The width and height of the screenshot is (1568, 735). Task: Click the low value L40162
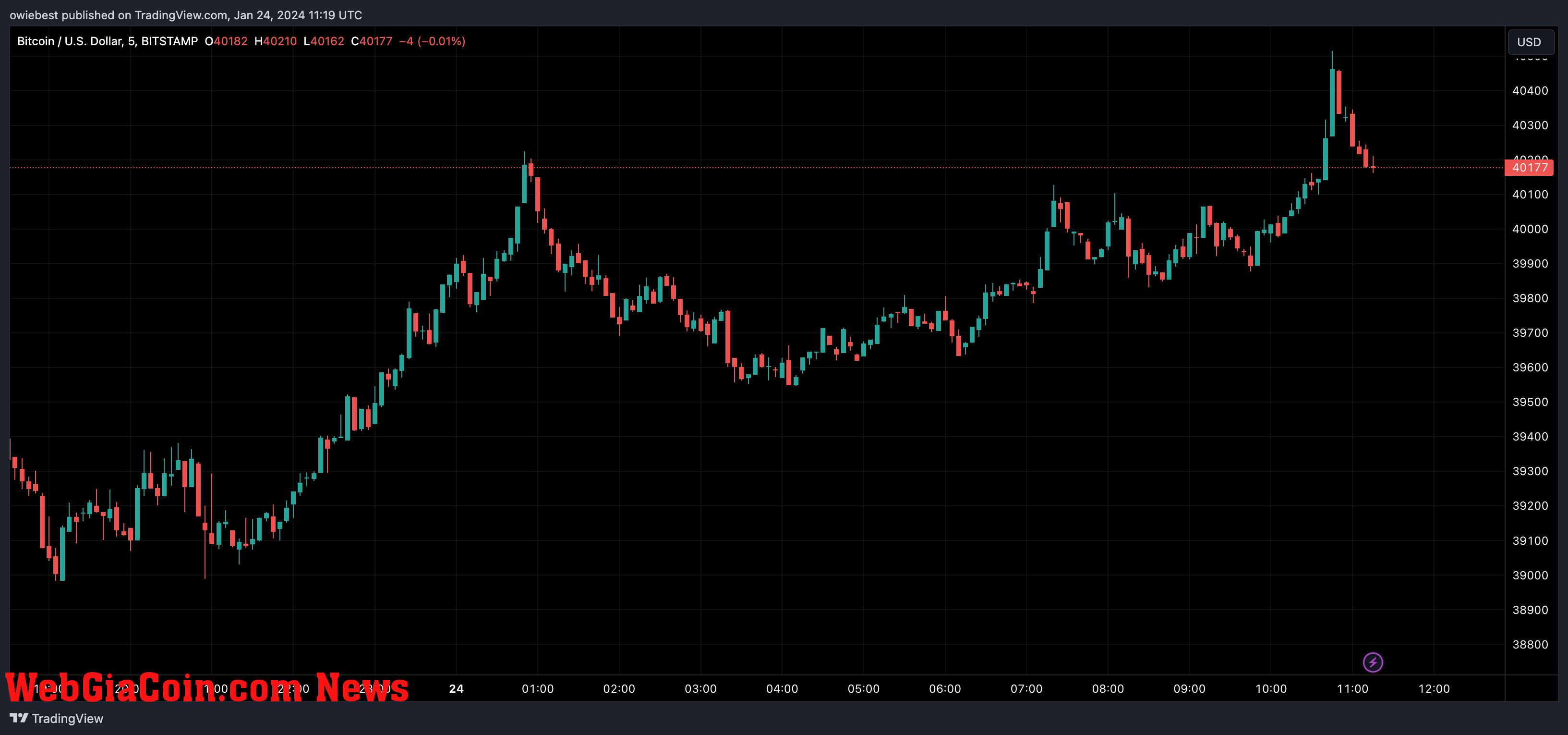tap(324, 41)
